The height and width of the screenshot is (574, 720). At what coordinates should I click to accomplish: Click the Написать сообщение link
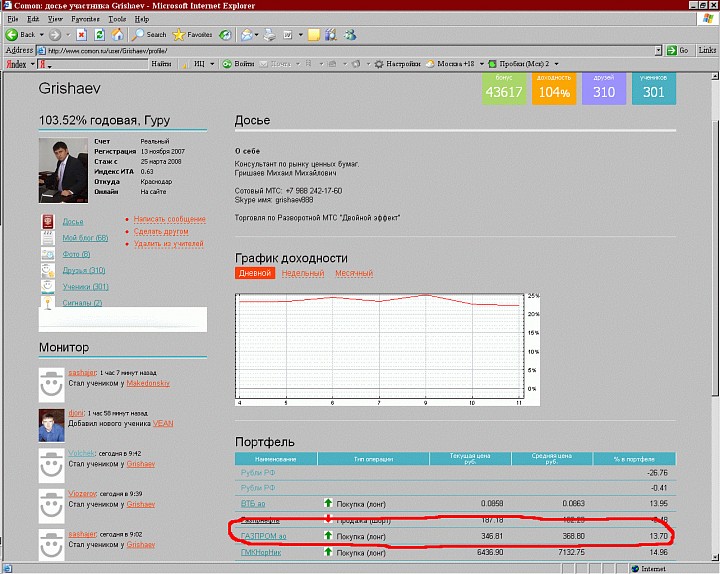click(x=169, y=219)
